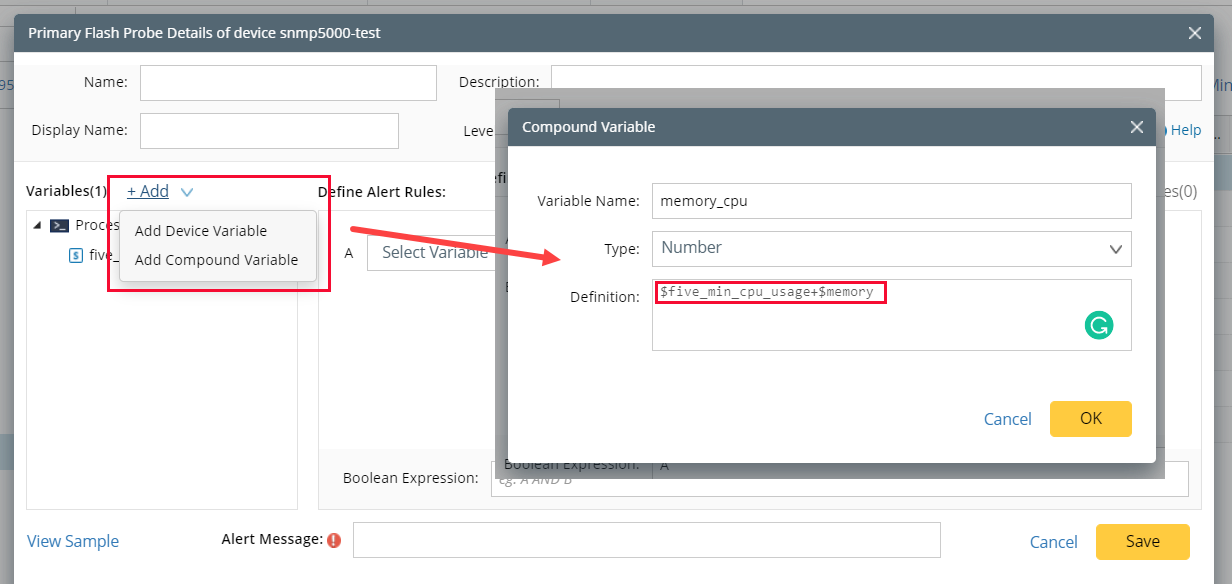Click the Process terminal icon in variables tree

tap(60, 225)
